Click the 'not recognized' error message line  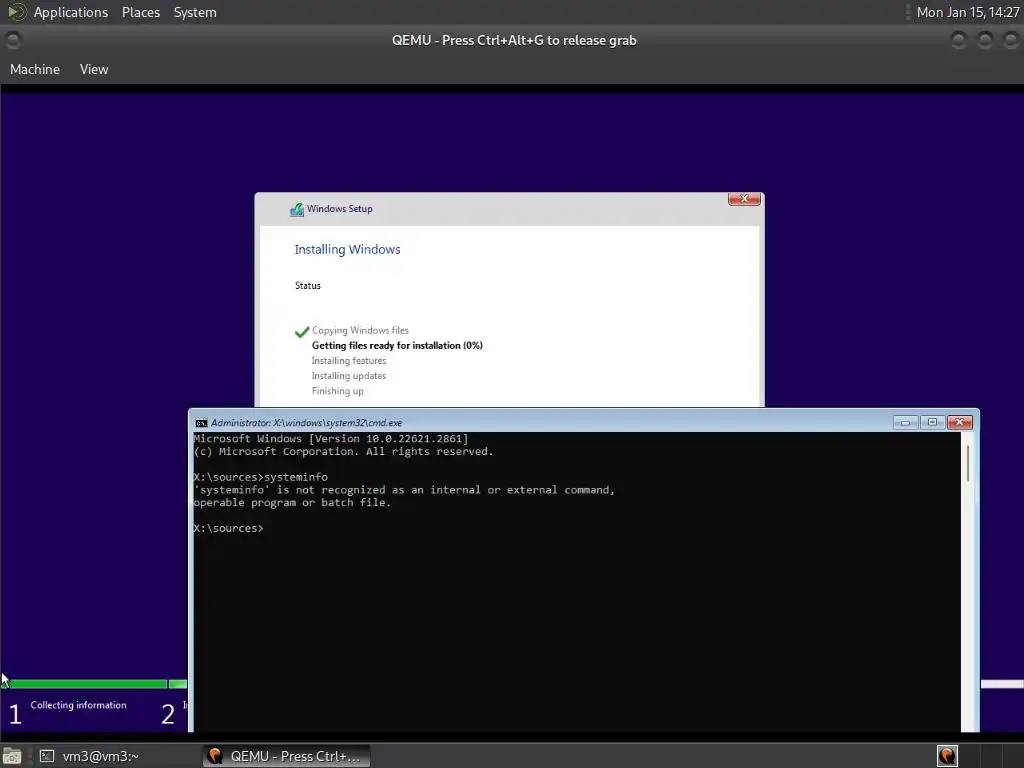pyautogui.click(x=404, y=490)
